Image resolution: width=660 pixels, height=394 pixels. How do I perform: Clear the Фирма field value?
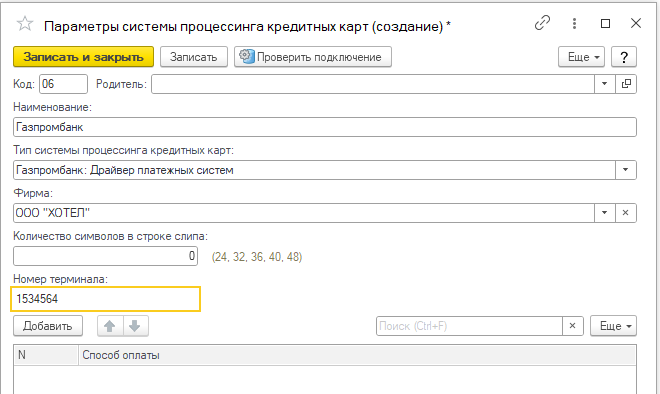(x=626, y=213)
